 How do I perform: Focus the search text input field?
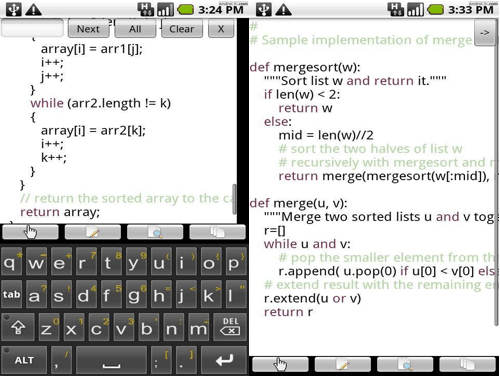coord(32,28)
